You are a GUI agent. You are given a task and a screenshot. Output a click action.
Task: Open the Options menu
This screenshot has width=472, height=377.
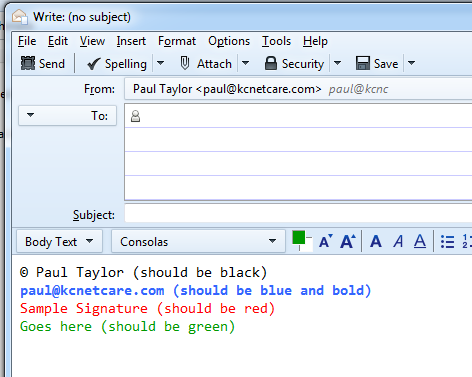click(229, 41)
